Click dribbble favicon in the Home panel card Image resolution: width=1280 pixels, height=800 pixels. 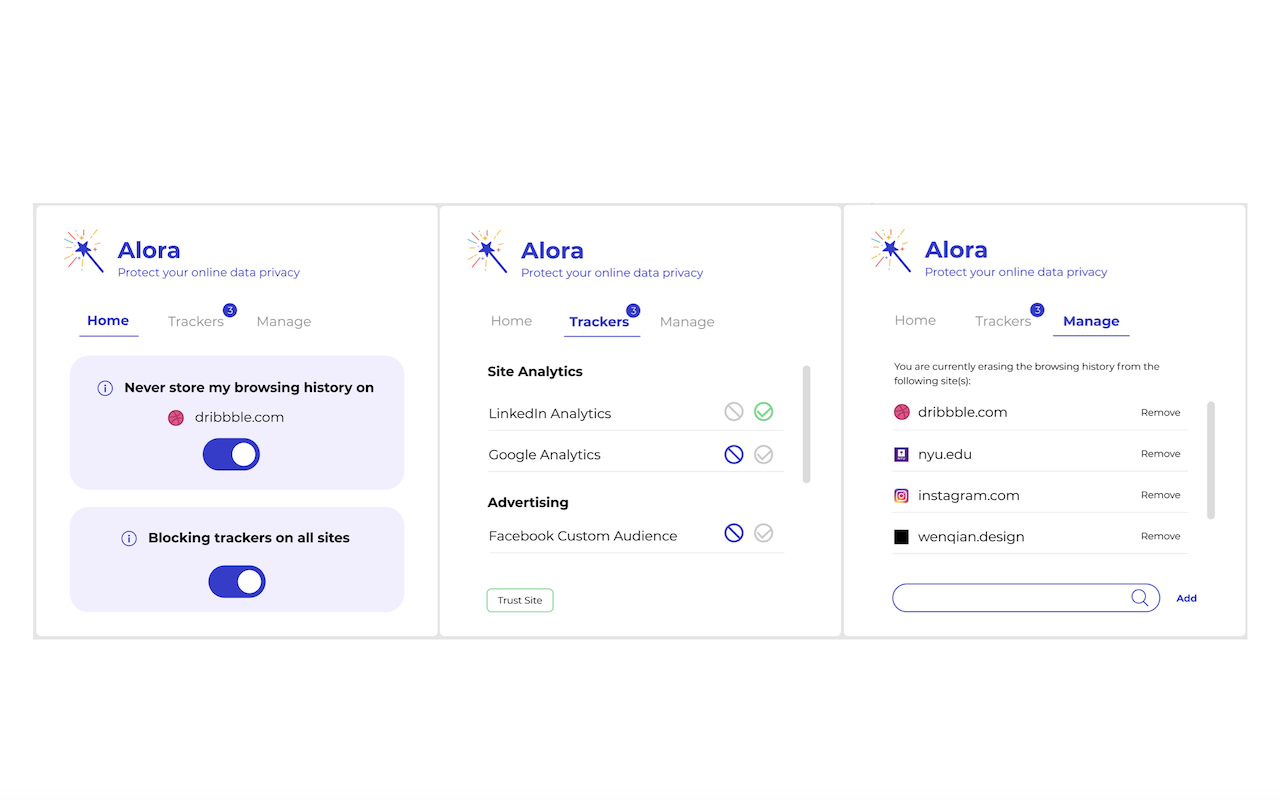[176, 417]
